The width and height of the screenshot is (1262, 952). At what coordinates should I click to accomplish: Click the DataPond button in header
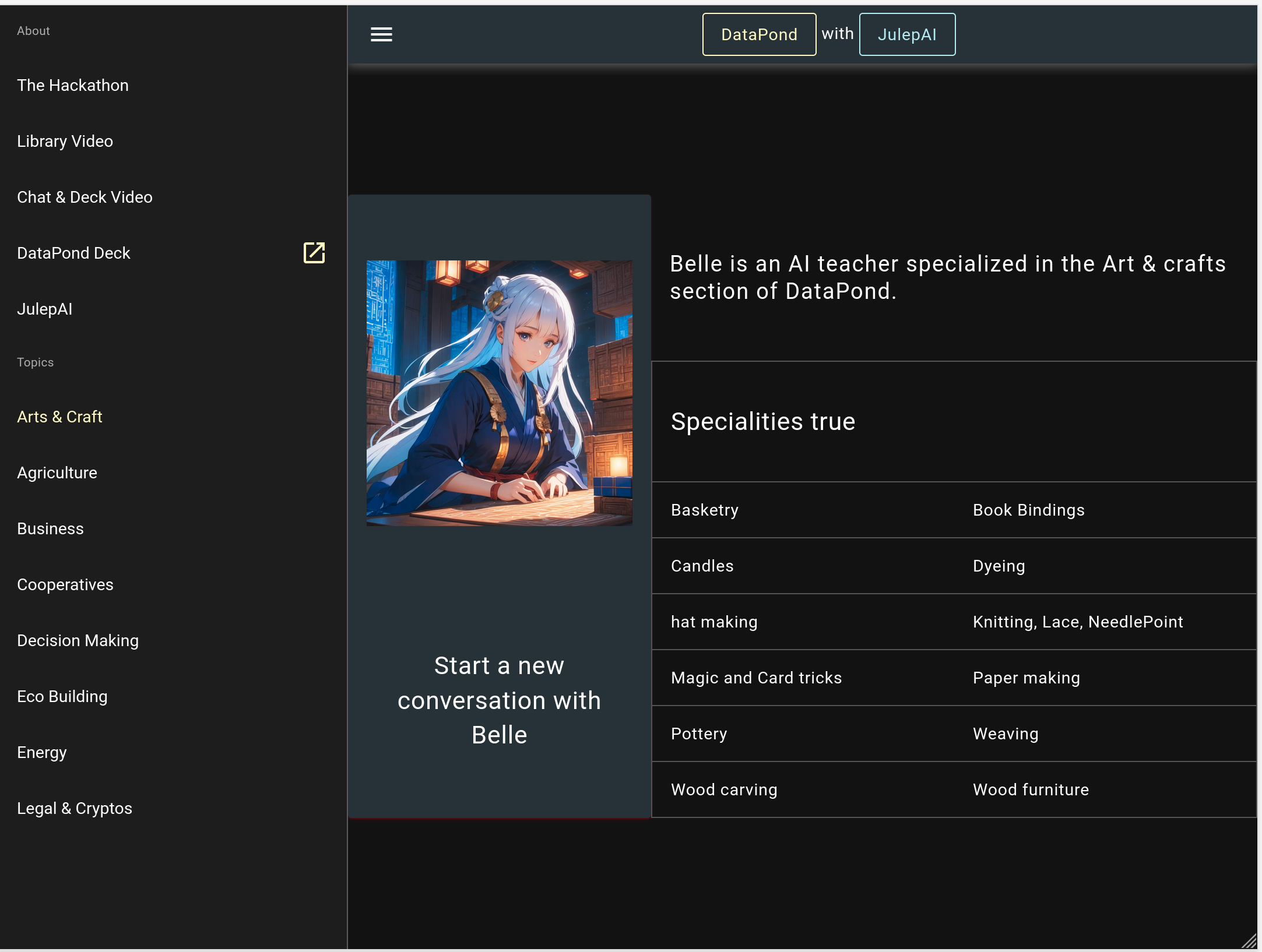click(759, 34)
